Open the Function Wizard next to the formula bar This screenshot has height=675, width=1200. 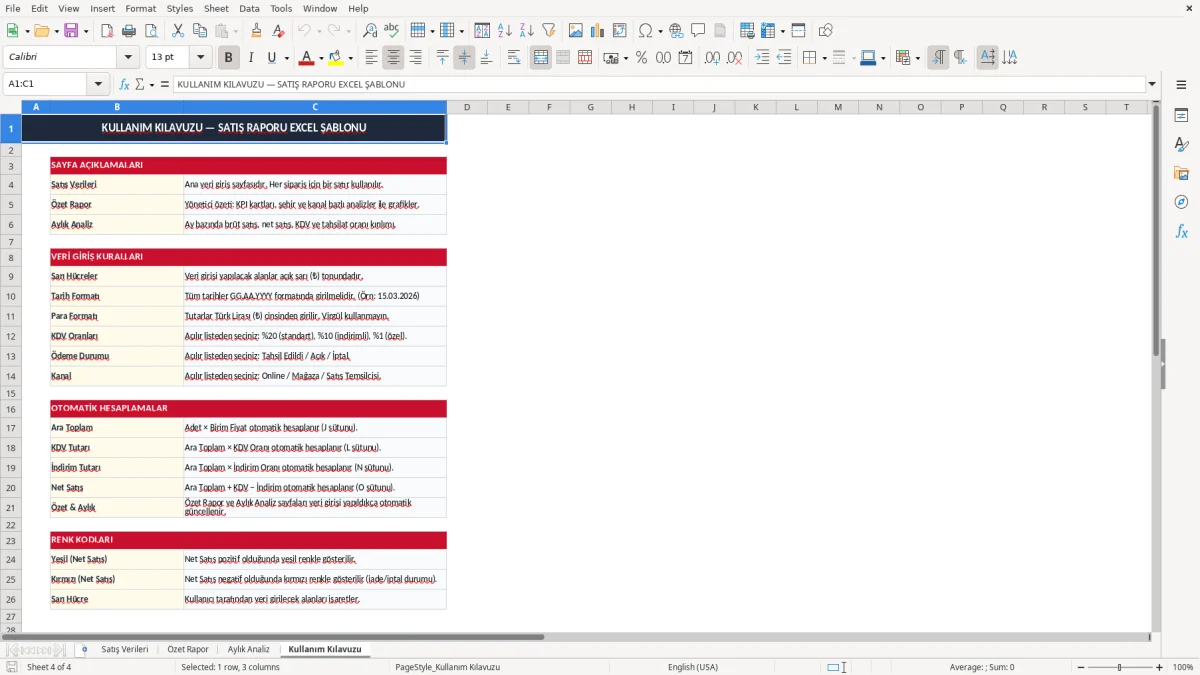pos(124,84)
